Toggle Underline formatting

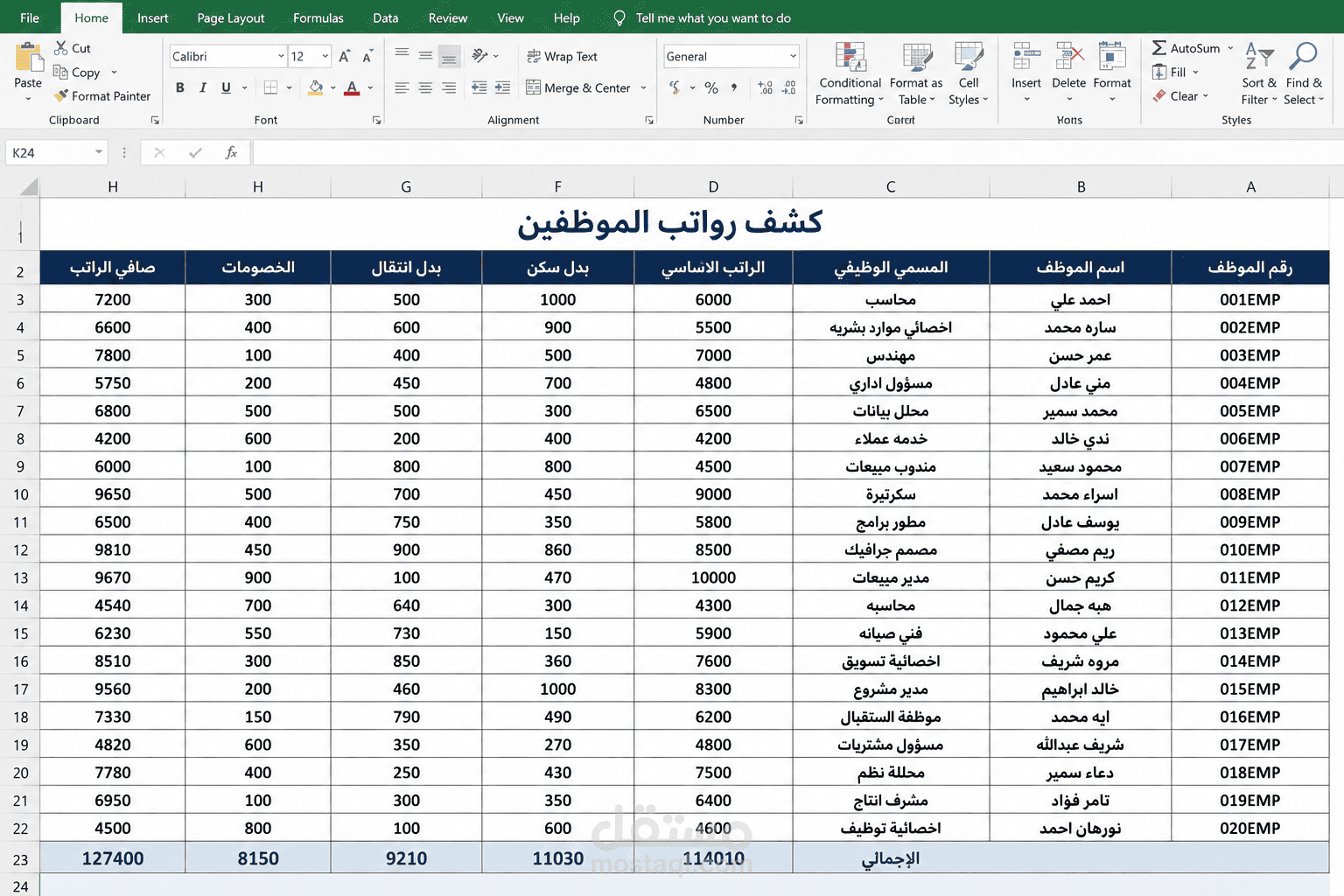pyautogui.click(x=226, y=87)
